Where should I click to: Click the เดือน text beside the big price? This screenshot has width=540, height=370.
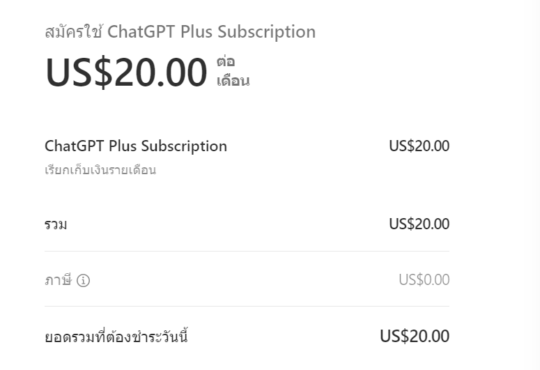pos(233,81)
